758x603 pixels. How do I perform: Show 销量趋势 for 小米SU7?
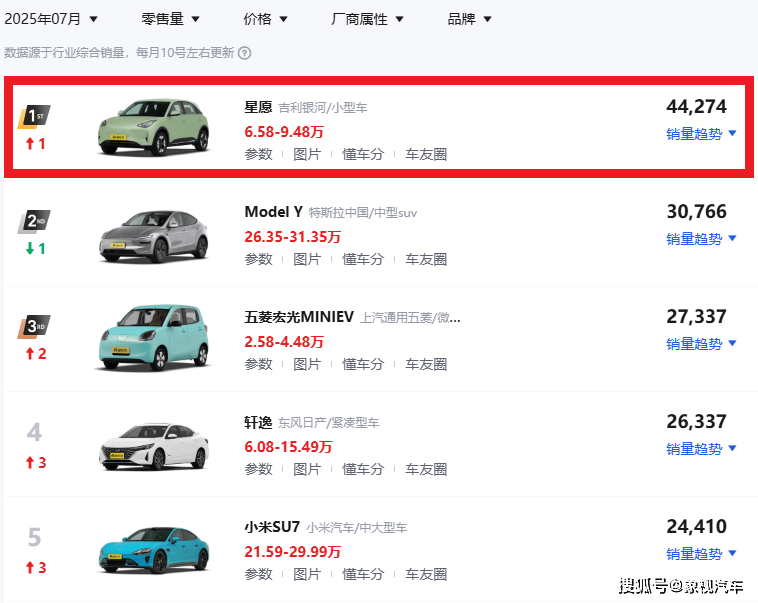point(701,554)
